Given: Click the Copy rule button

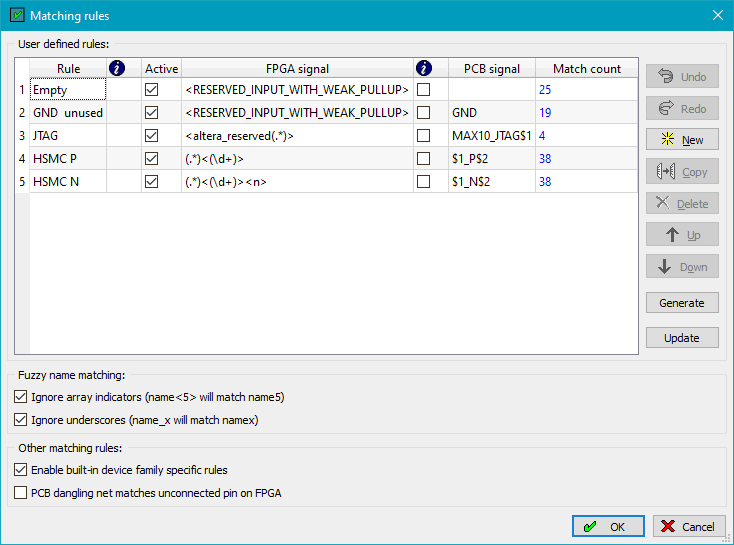Looking at the screenshot, I should 682,172.
